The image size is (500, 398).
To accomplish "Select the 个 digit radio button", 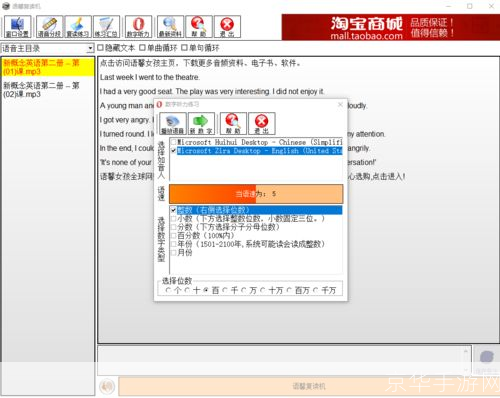I will [168, 290].
